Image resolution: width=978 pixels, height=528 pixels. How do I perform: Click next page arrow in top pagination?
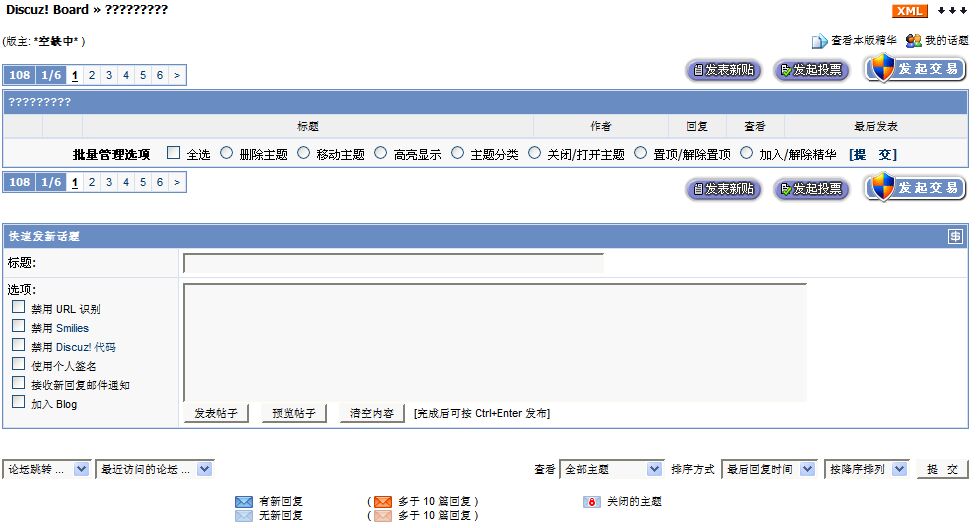click(177, 75)
